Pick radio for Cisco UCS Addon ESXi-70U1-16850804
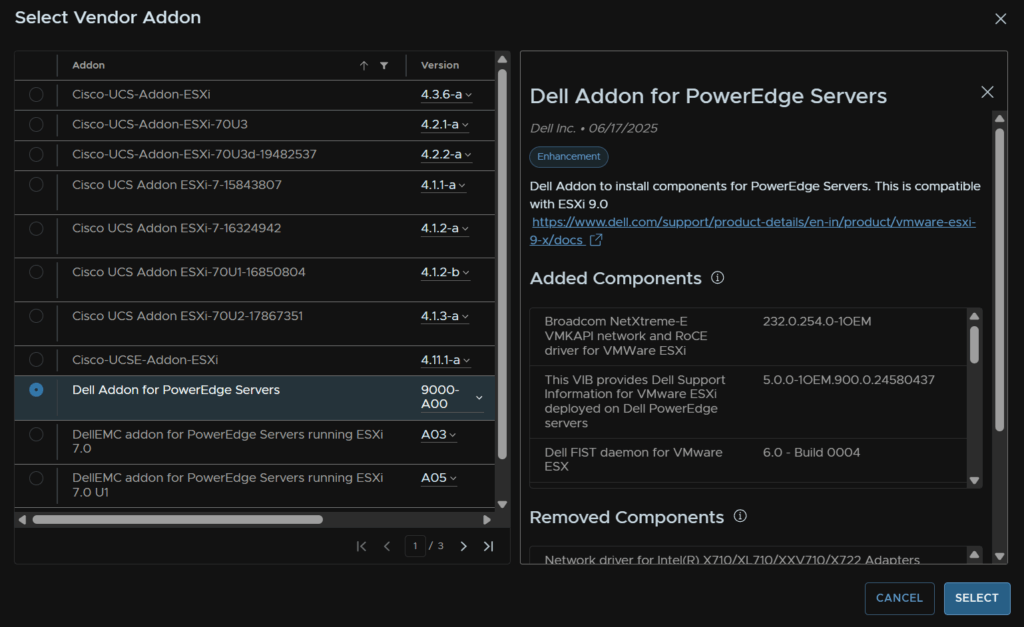The image size is (1024, 627). 36,272
